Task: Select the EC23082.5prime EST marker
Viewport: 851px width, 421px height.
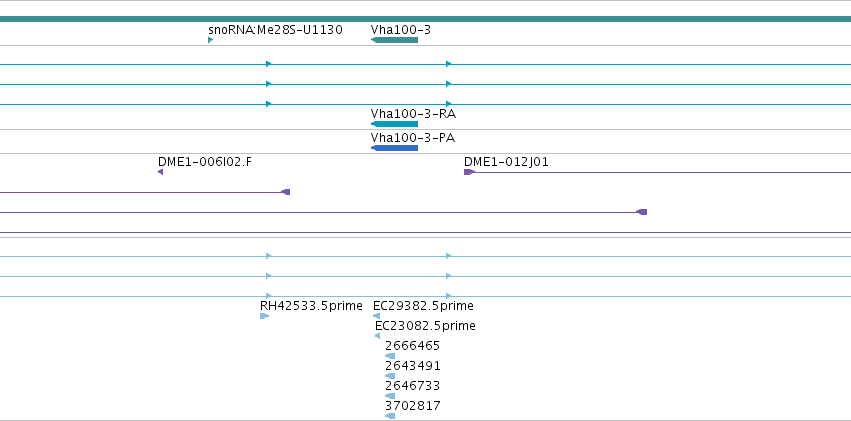Action: click(378, 336)
